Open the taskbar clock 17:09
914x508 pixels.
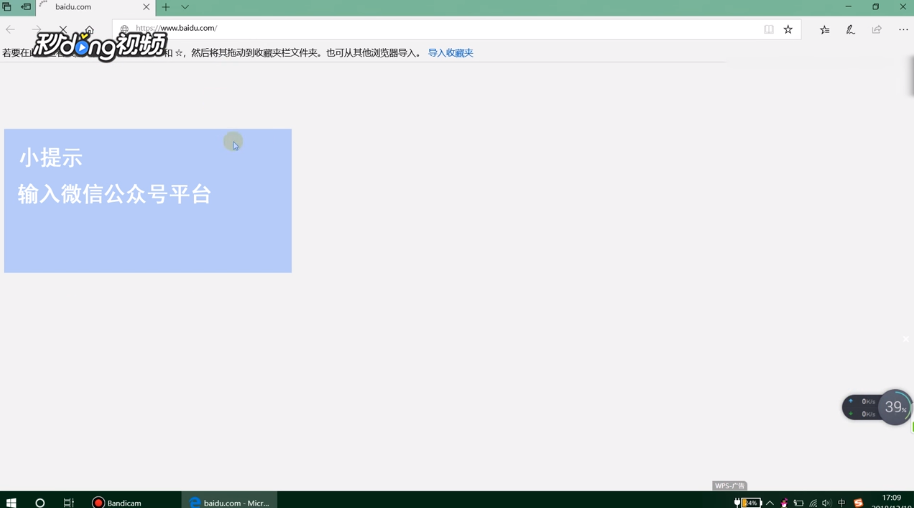(891, 500)
